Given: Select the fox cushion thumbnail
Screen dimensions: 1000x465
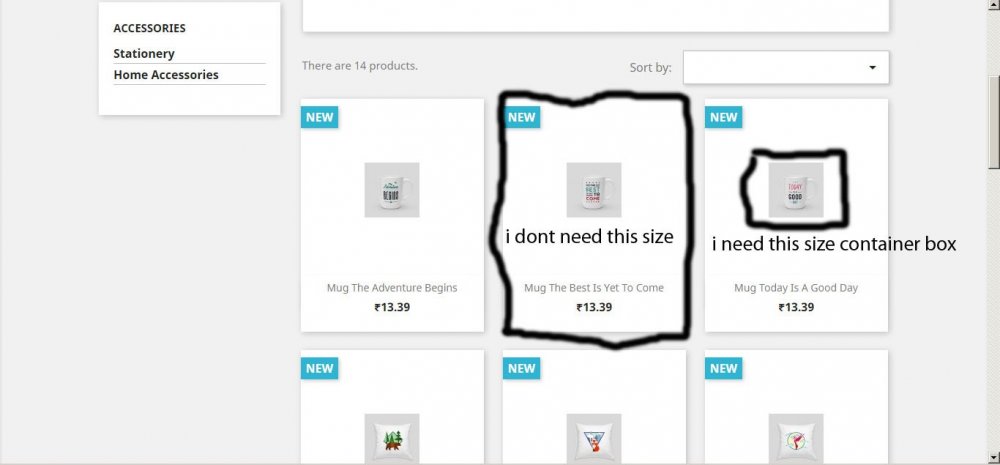Looking at the screenshot, I should [594, 439].
